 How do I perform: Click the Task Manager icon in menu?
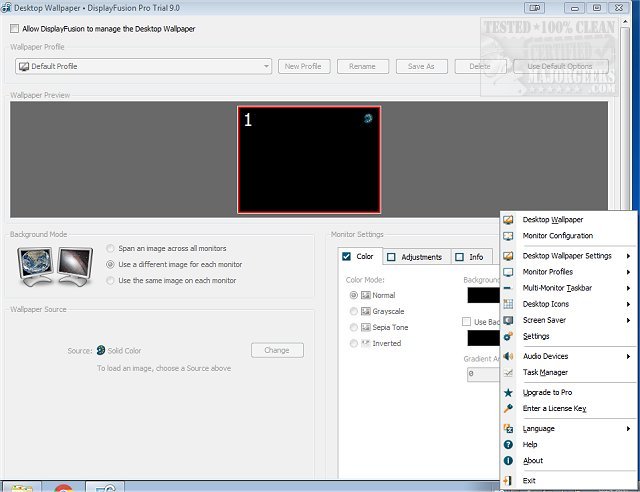509,372
